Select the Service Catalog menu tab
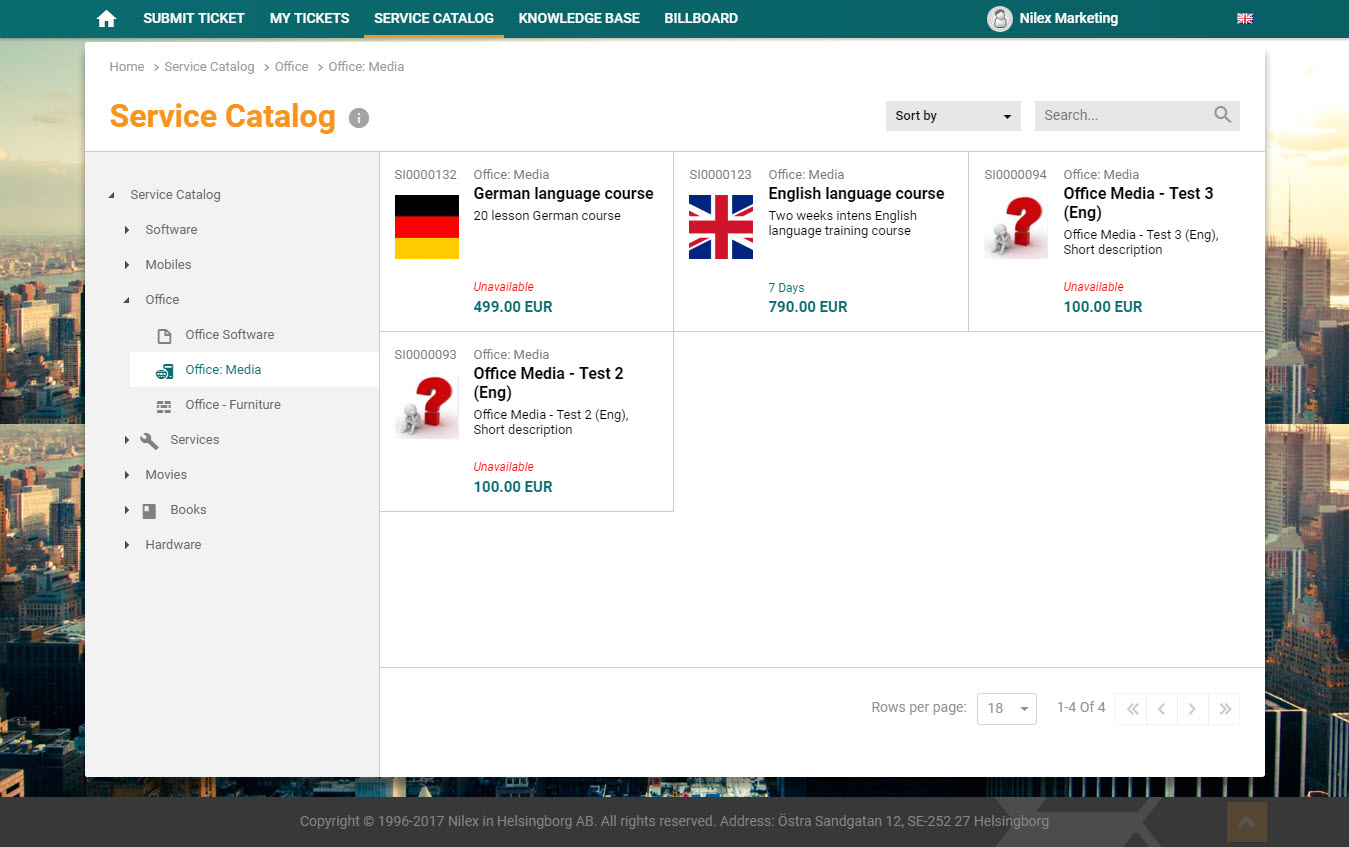 tap(434, 18)
